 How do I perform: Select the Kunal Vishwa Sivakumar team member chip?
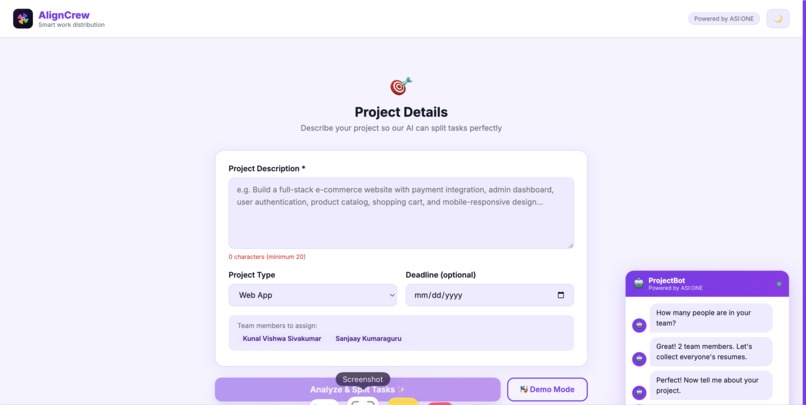[282, 339]
